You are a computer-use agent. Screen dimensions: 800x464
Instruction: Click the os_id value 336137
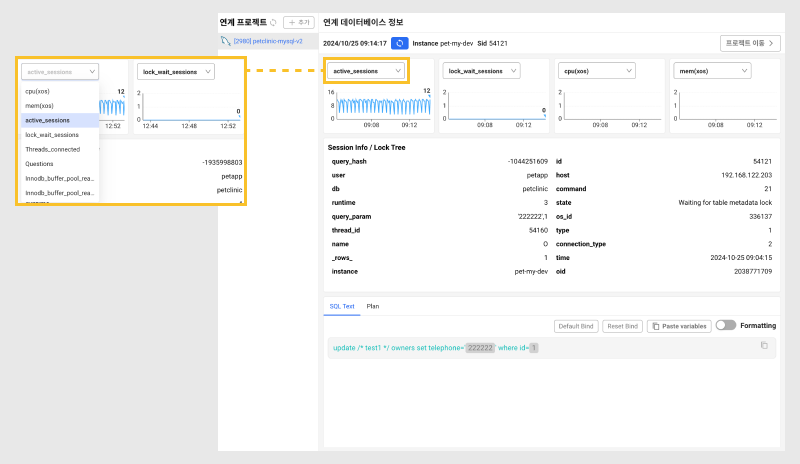click(x=760, y=216)
